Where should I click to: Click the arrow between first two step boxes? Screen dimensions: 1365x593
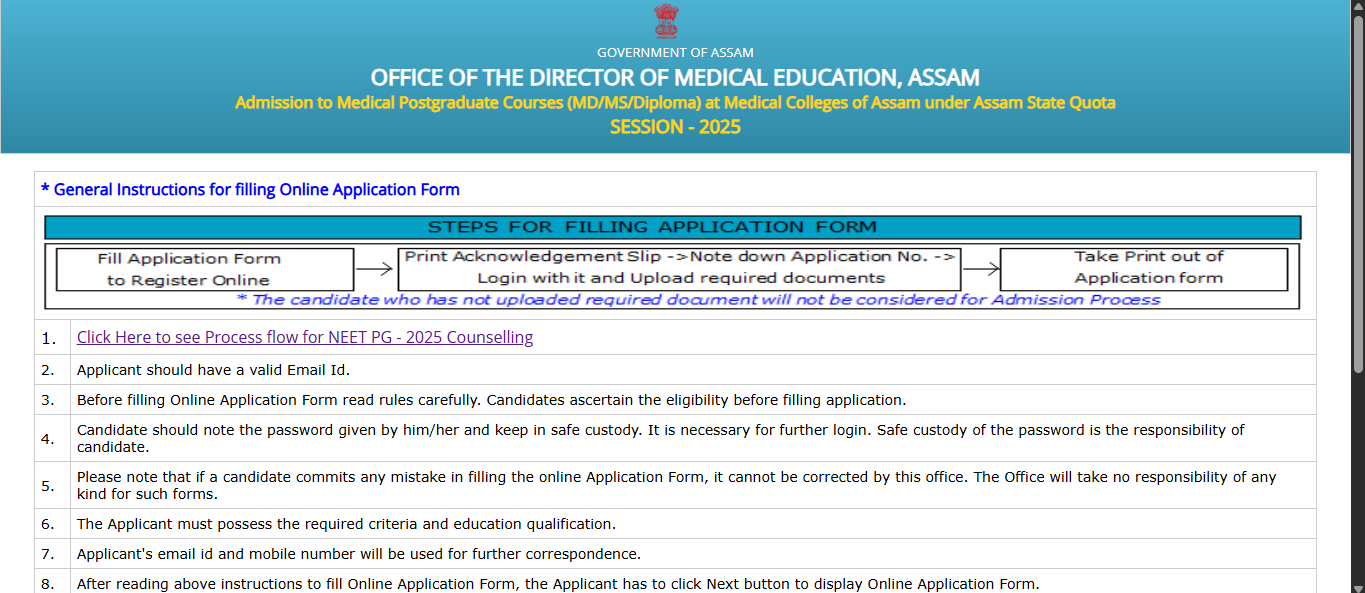(377, 267)
